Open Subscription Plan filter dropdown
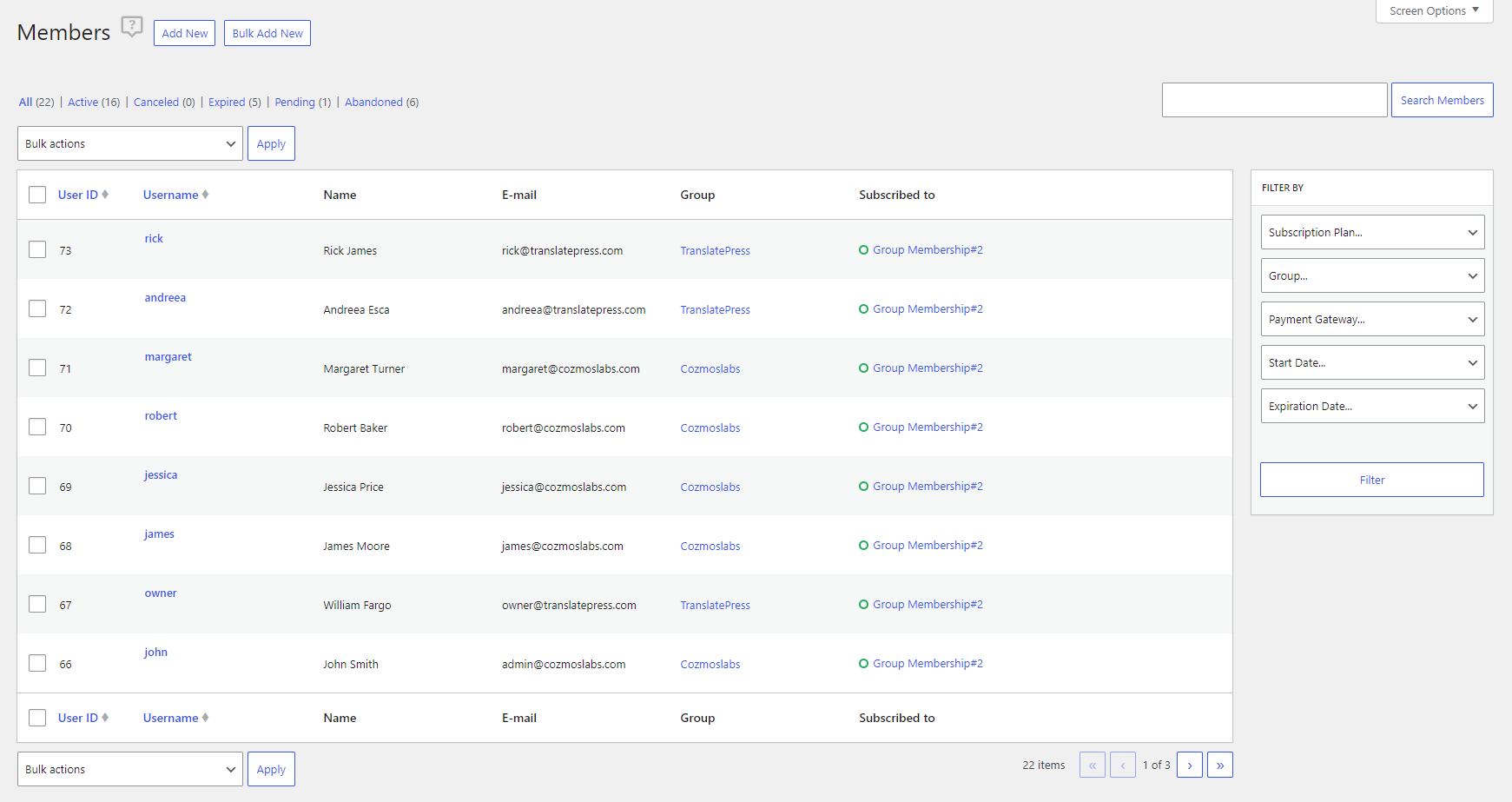This screenshot has height=802, width=1512. [x=1372, y=232]
